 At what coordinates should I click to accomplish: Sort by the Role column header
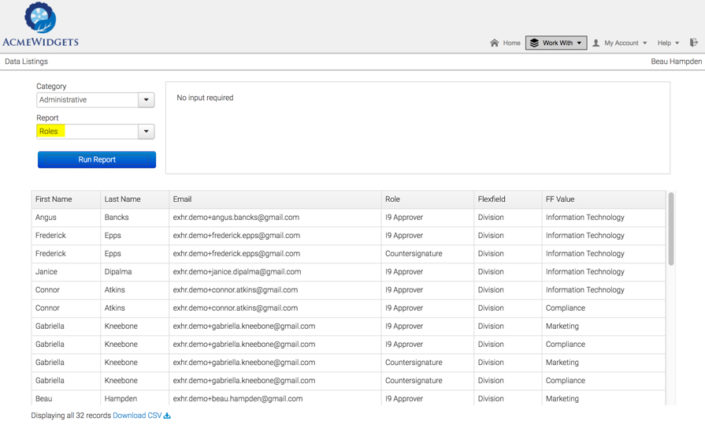(395, 199)
